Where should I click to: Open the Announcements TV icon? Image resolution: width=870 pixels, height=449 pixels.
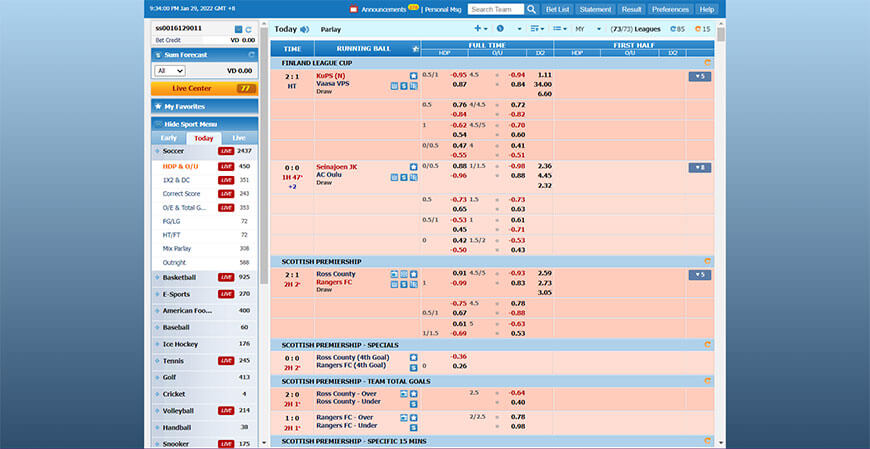point(354,9)
